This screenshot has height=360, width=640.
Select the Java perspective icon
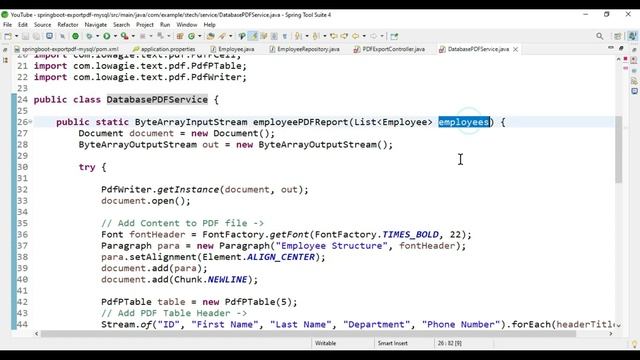pos(633,36)
